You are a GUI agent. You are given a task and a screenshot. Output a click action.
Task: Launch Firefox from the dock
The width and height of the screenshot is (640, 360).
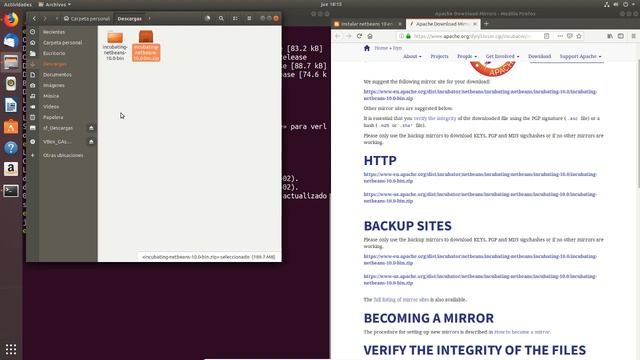click(x=11, y=20)
